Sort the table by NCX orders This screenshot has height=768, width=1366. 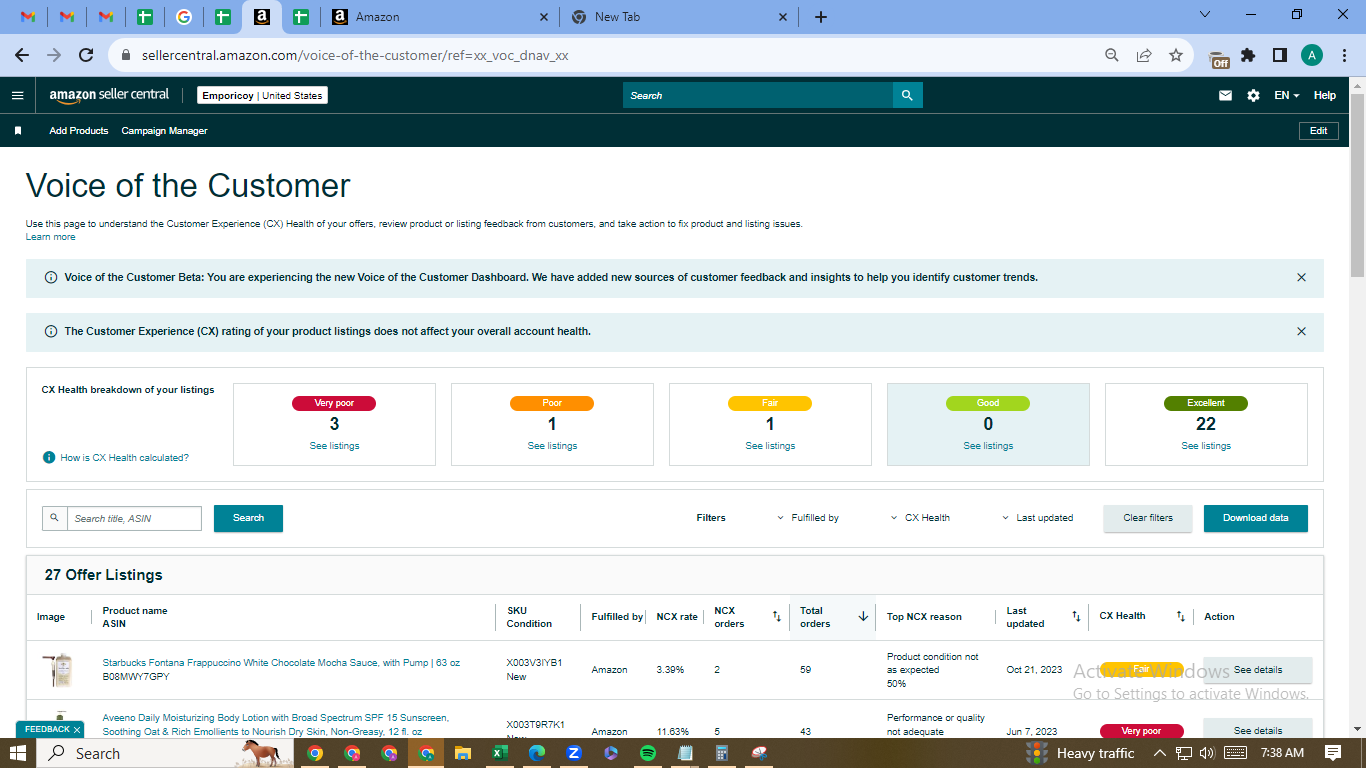777,617
